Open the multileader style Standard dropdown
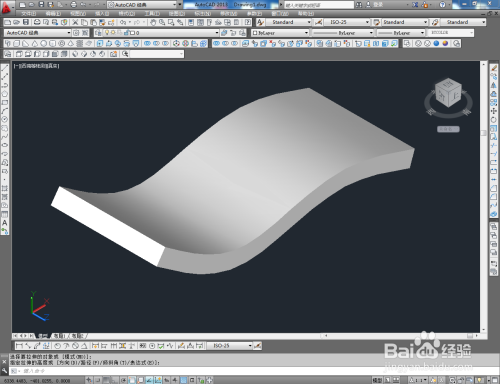This screenshot has height=384, width=500. tap(463, 22)
